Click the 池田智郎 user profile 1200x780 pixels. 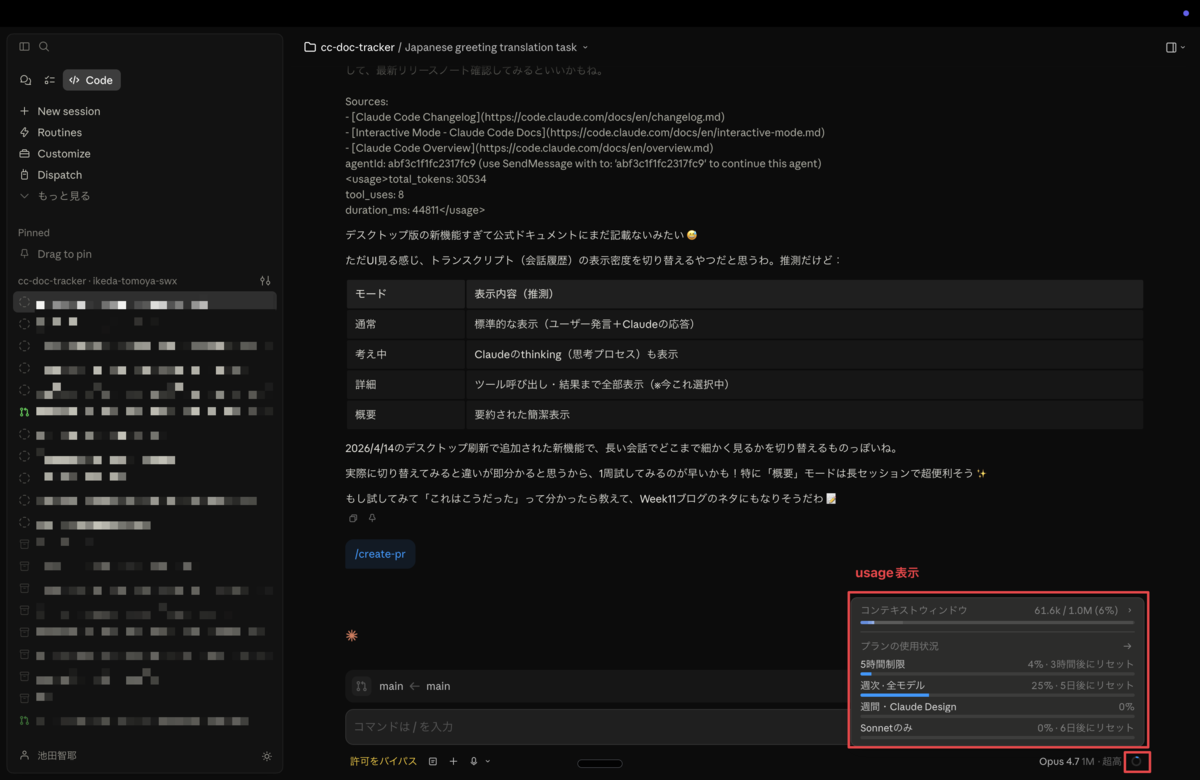pos(48,756)
